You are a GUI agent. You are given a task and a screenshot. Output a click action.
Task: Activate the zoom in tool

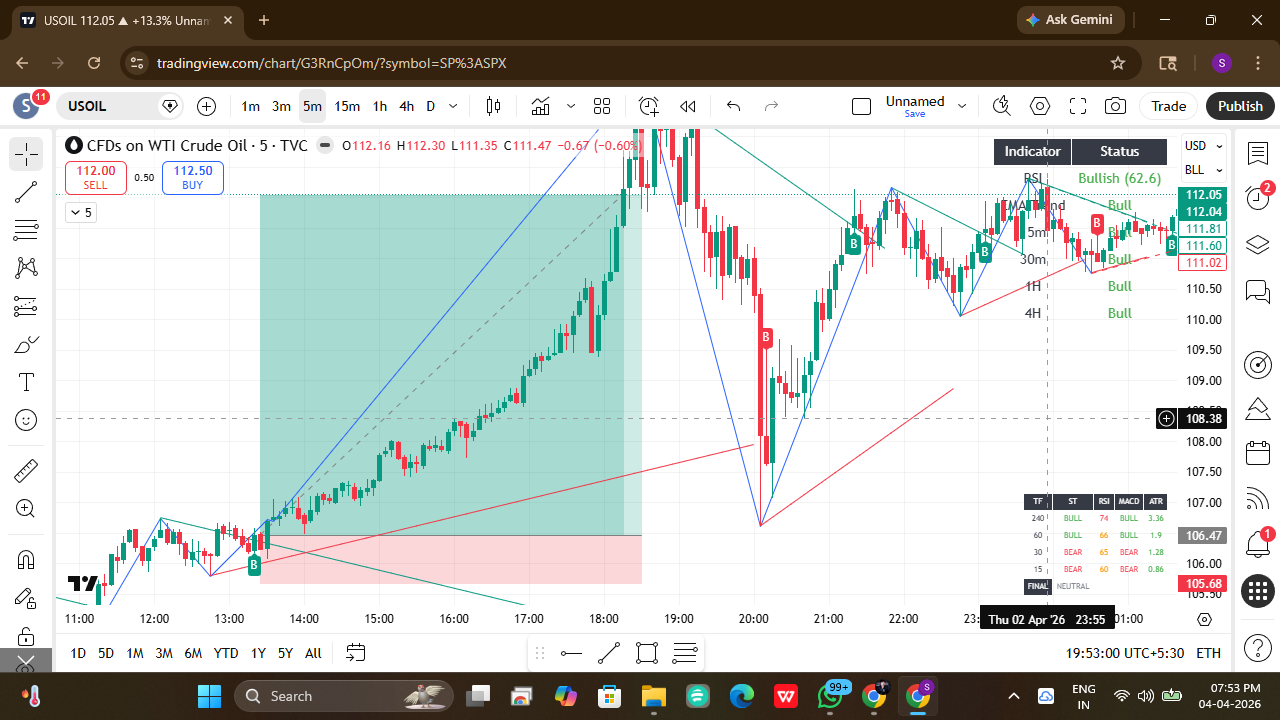tap(26, 508)
